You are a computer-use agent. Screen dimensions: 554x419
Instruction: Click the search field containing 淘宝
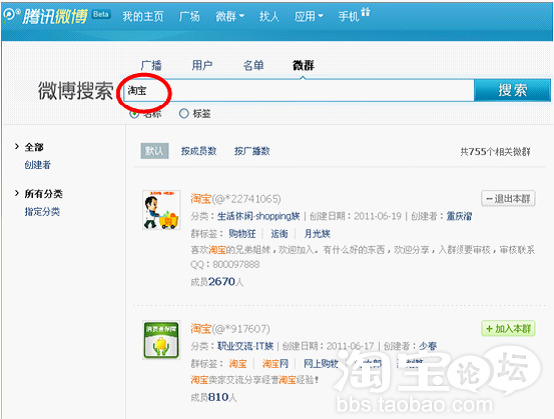pyautogui.click(x=299, y=90)
